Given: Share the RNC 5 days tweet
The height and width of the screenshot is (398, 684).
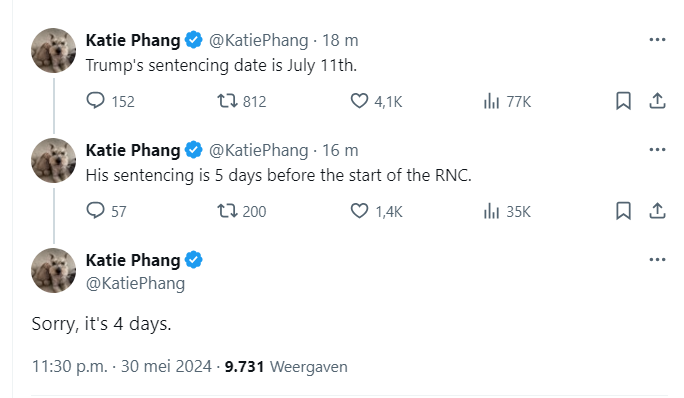Looking at the screenshot, I should pos(657,211).
